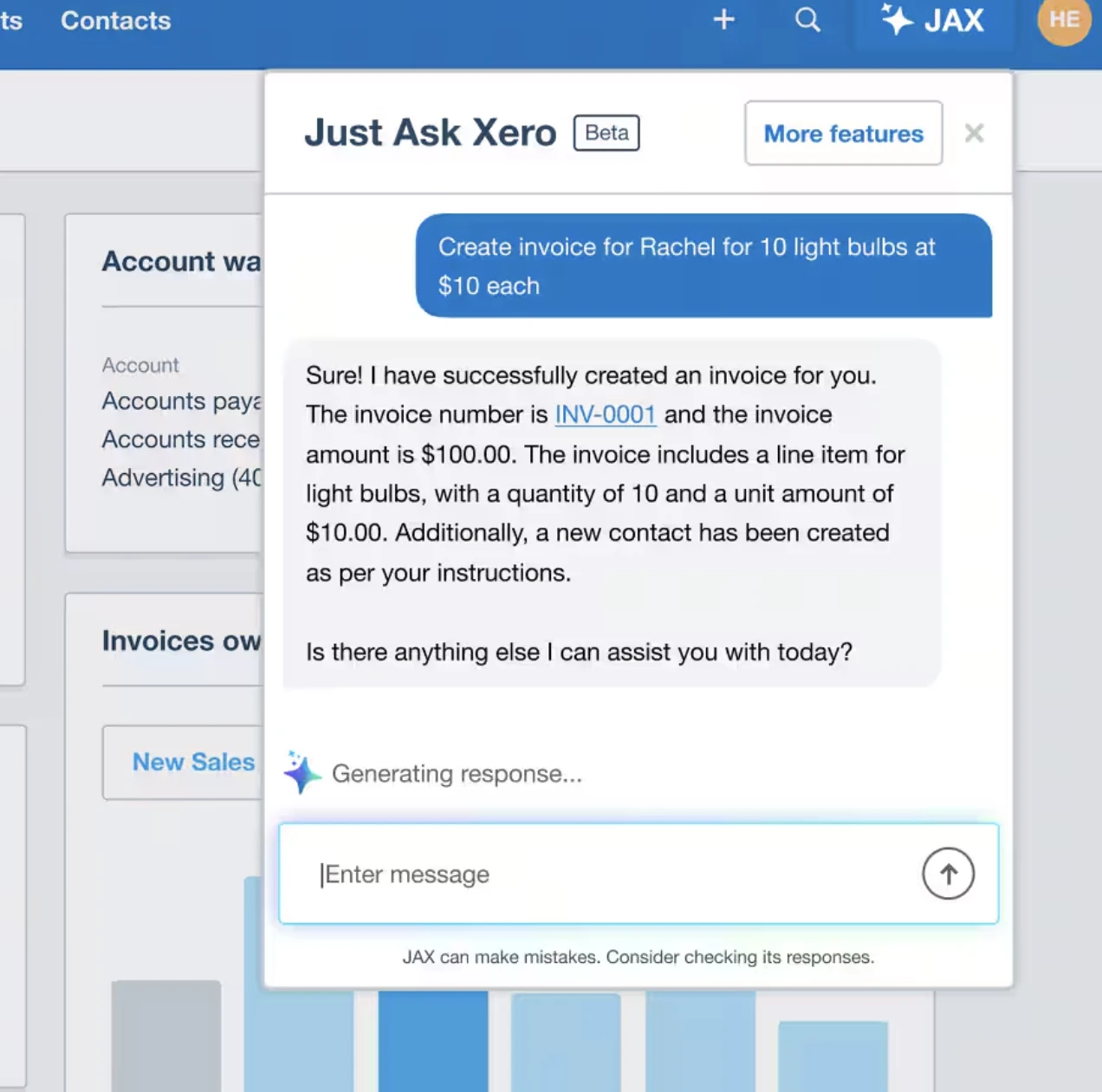Click the New Sales button
The height and width of the screenshot is (1092, 1102).
click(x=183, y=762)
